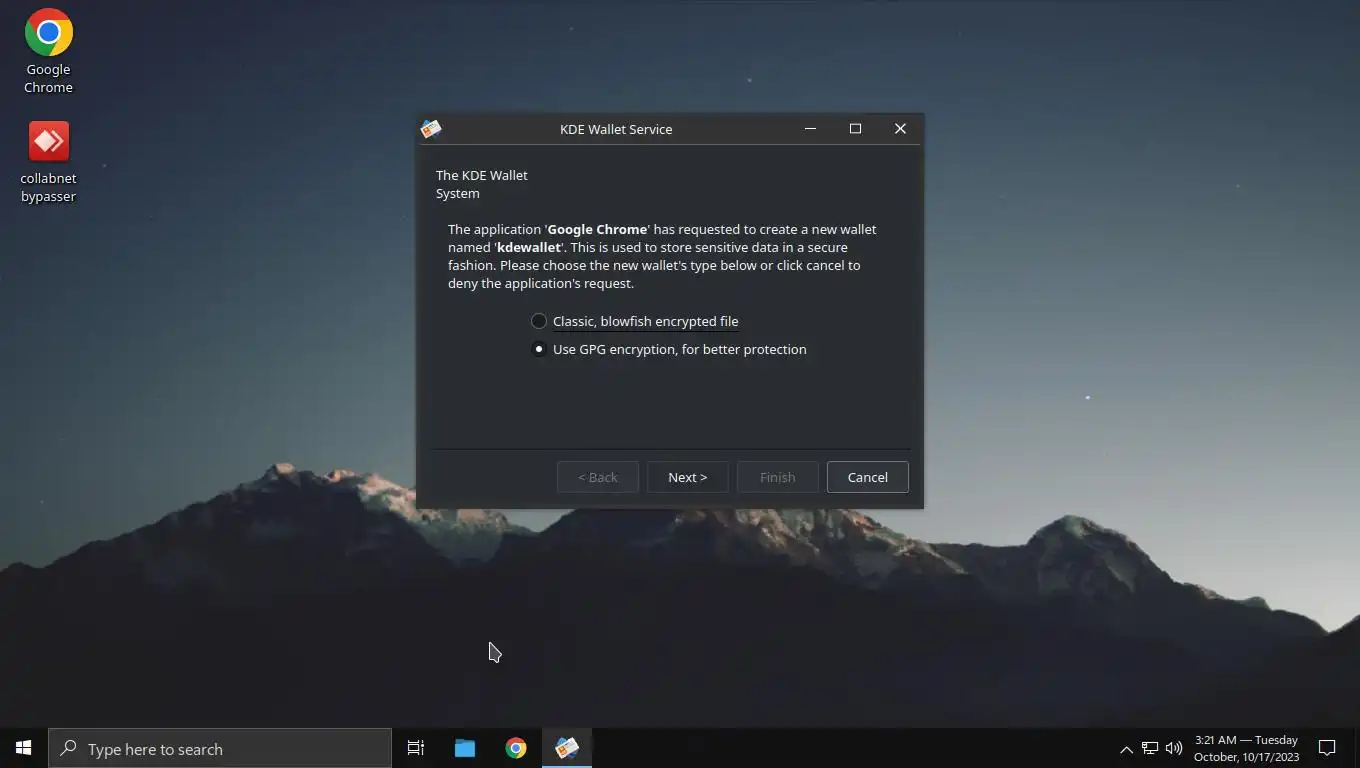Image resolution: width=1360 pixels, height=768 pixels.
Task: Click the KDE Wallet Service title text
Action: pyautogui.click(x=616, y=129)
